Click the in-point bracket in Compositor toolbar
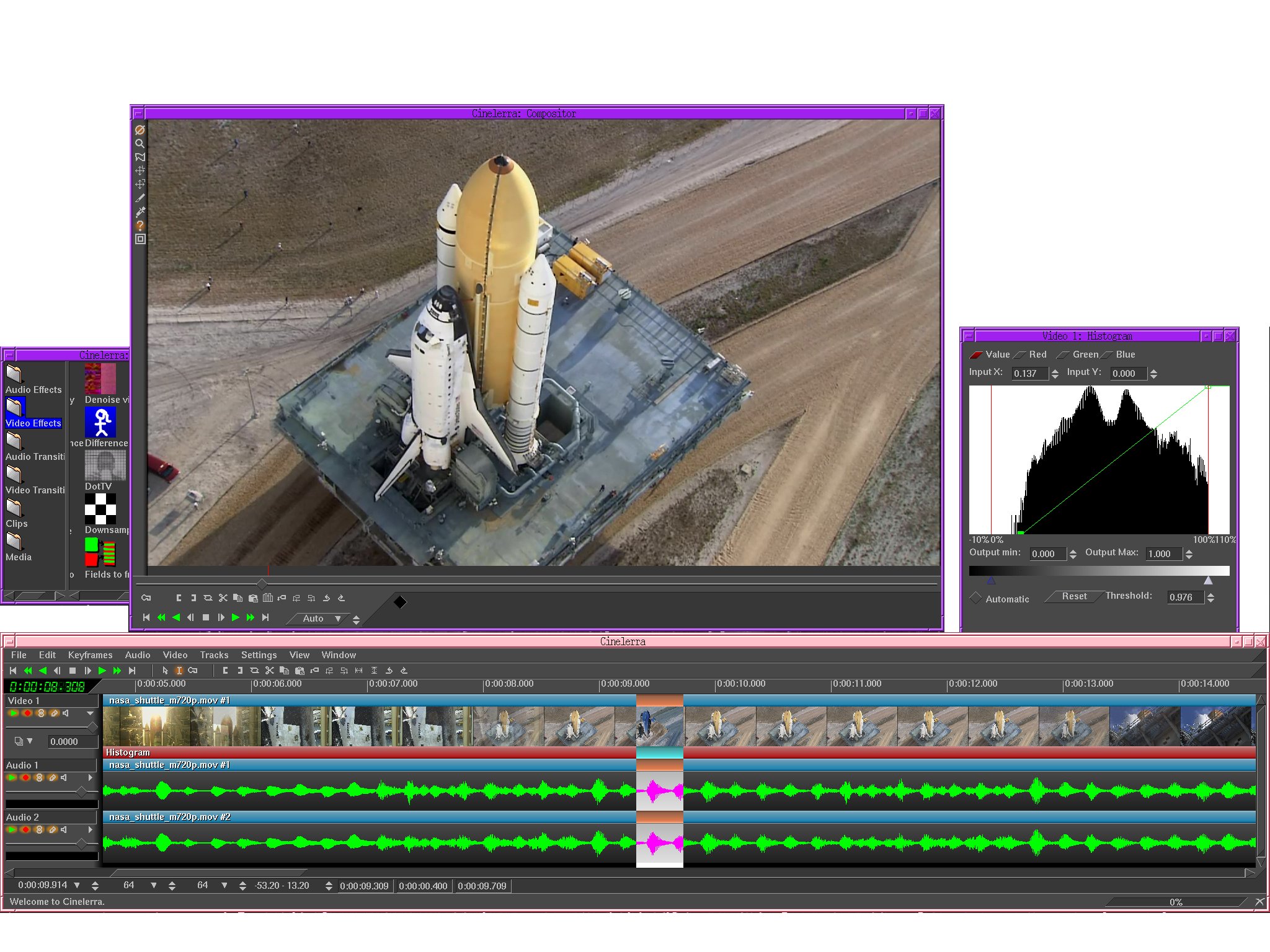 (x=179, y=598)
